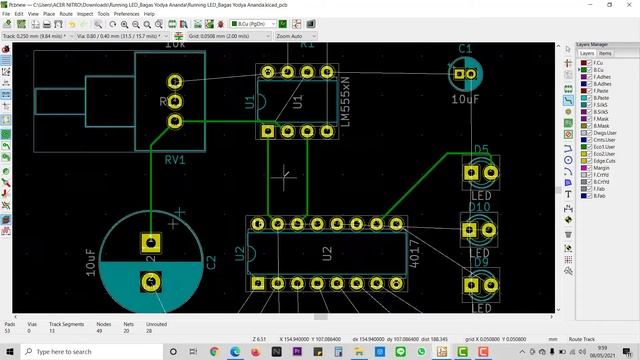Image resolution: width=640 pixels, height=360 pixels.
Task: Run Design Rules Checker ladybug icon
Action: [221, 24]
